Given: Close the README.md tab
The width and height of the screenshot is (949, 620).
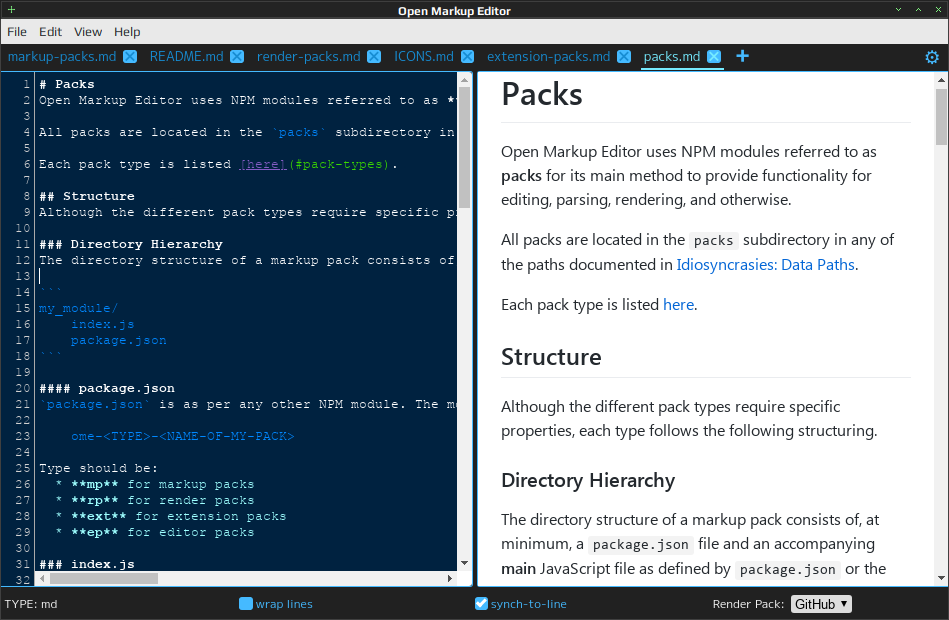Looking at the screenshot, I should [237, 56].
